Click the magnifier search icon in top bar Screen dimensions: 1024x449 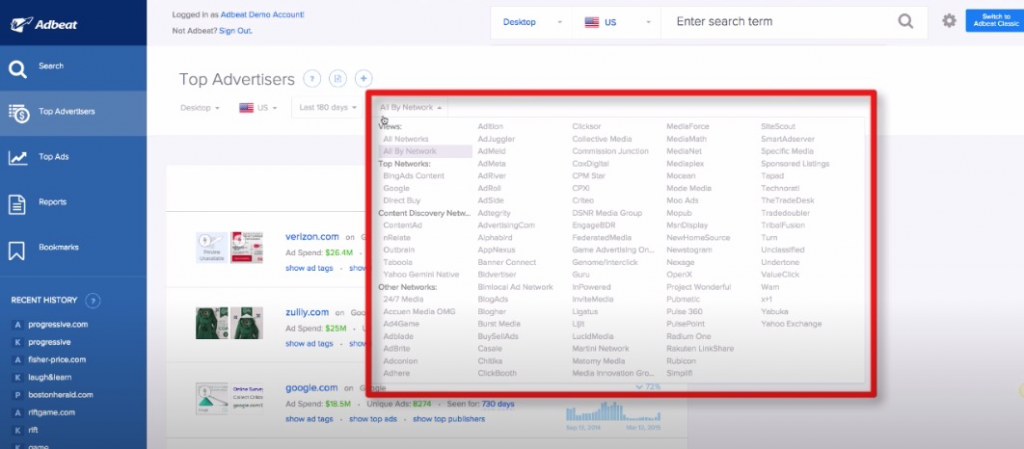click(x=905, y=22)
